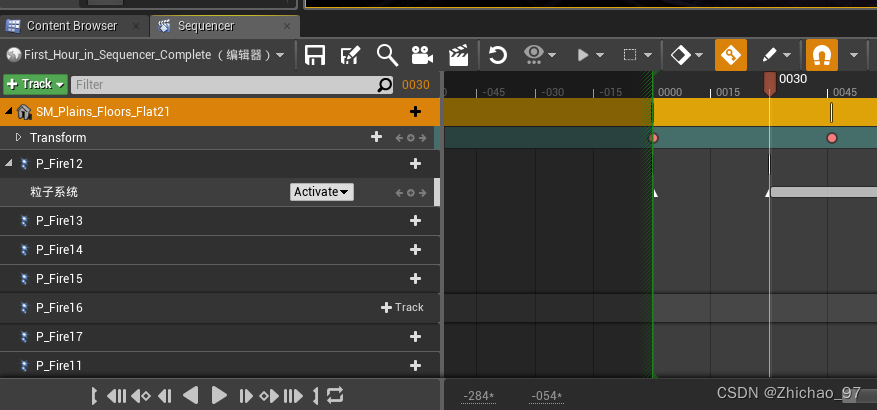The image size is (877, 410).
Task: Click the + Track button on P_Fire16
Action: pos(403,307)
